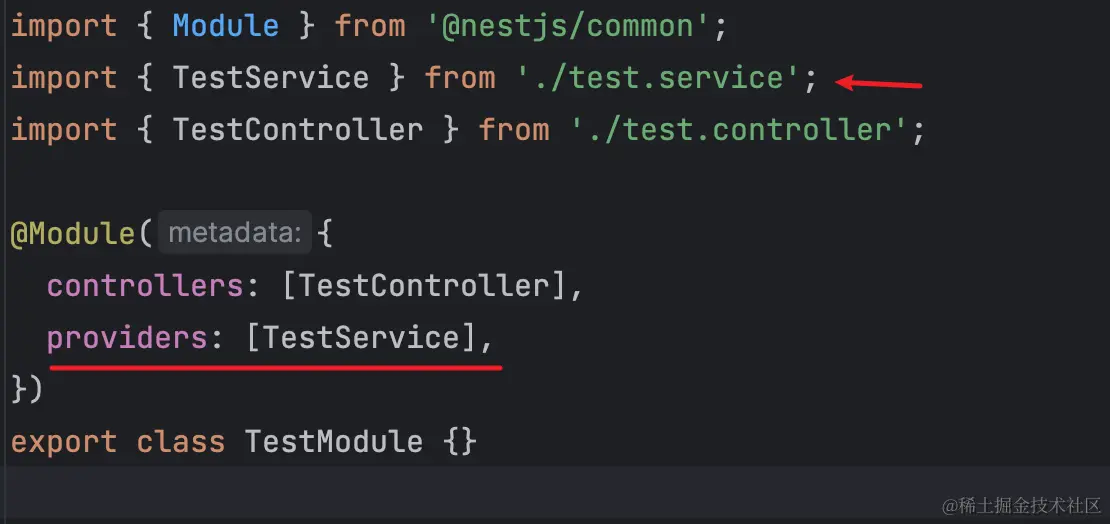Select the providers property key
The width and height of the screenshot is (1110, 524).
tap(127, 338)
